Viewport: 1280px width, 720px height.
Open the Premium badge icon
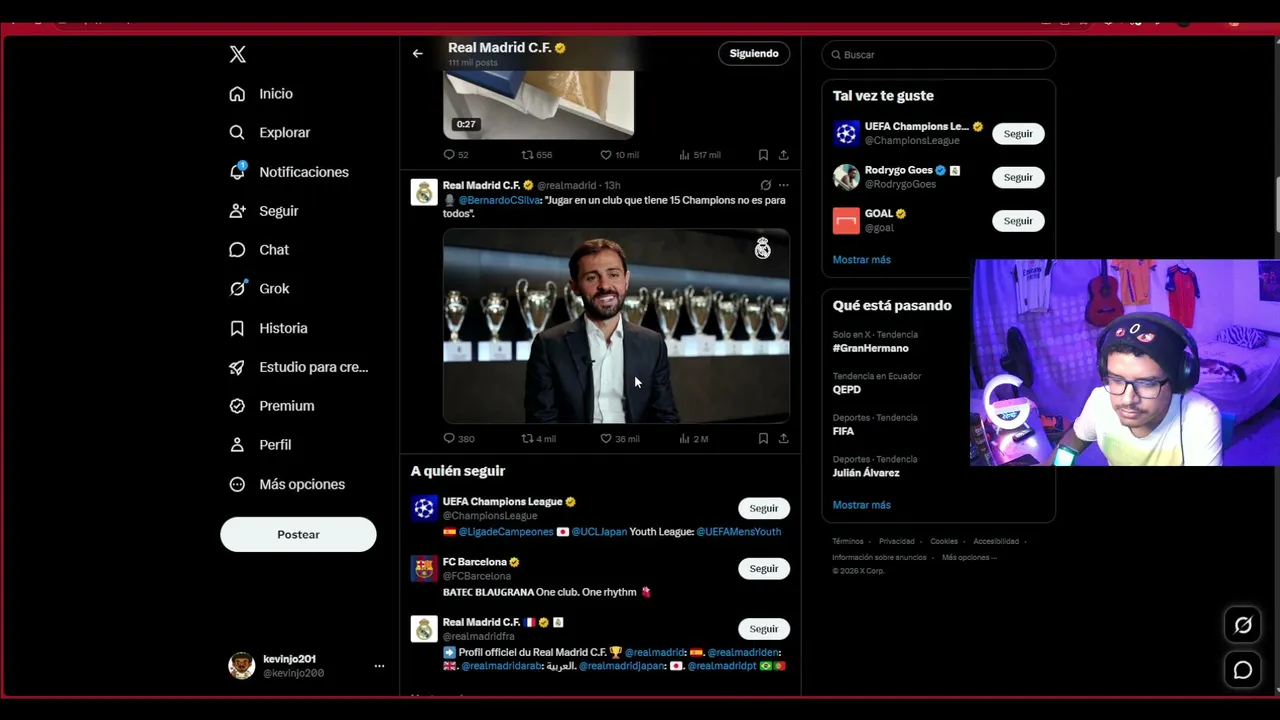point(237,406)
